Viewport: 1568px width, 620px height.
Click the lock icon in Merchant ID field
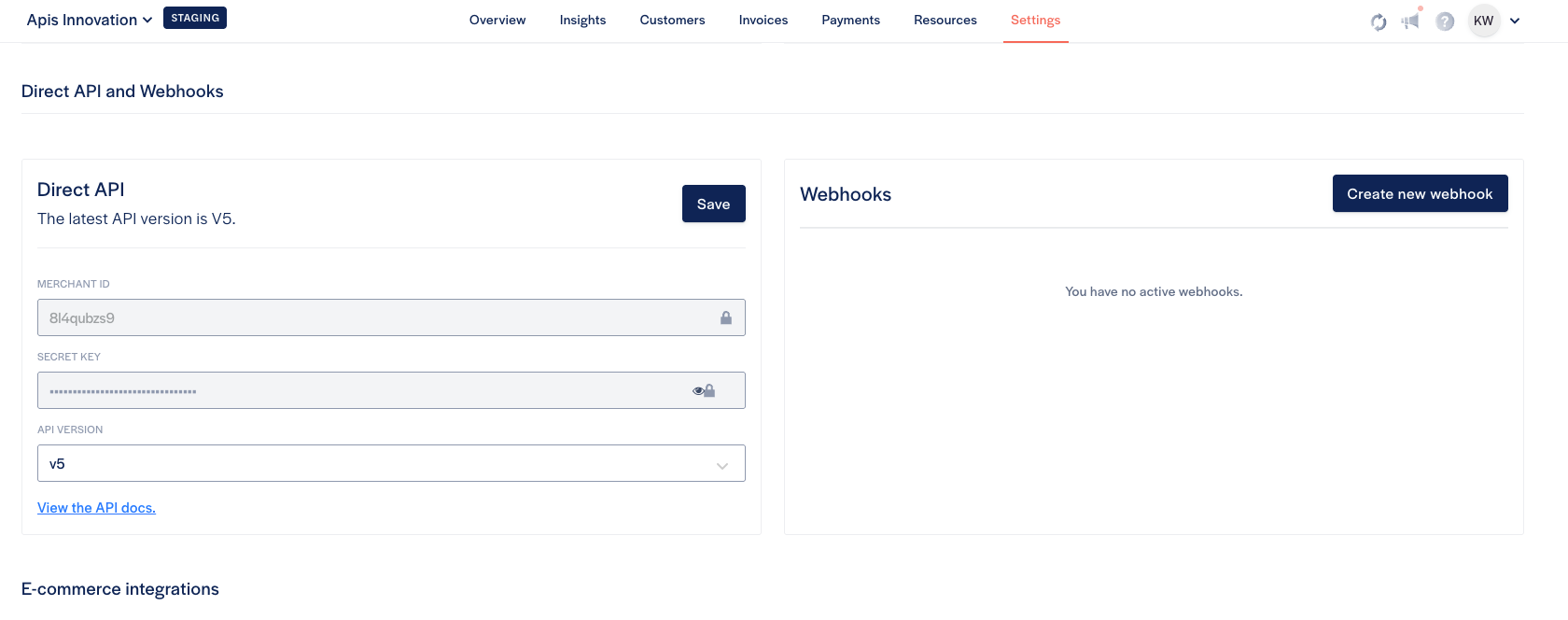point(726,318)
